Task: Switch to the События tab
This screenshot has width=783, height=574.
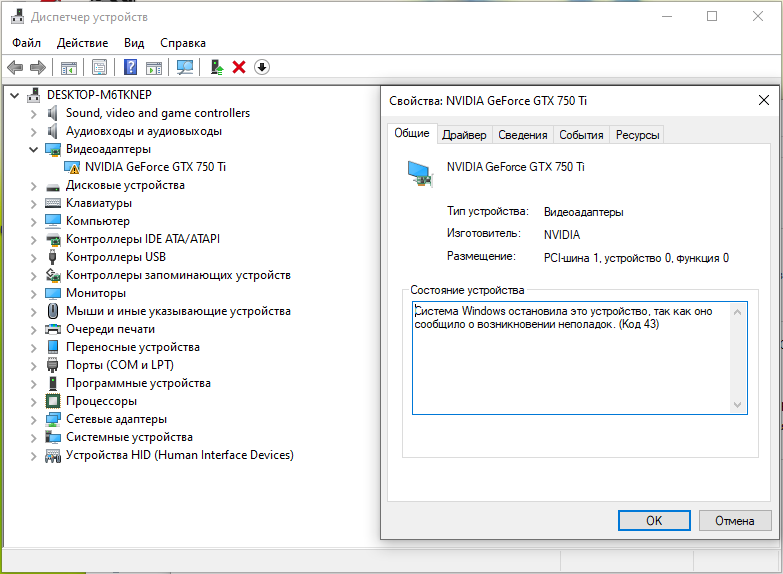Action: 581,135
